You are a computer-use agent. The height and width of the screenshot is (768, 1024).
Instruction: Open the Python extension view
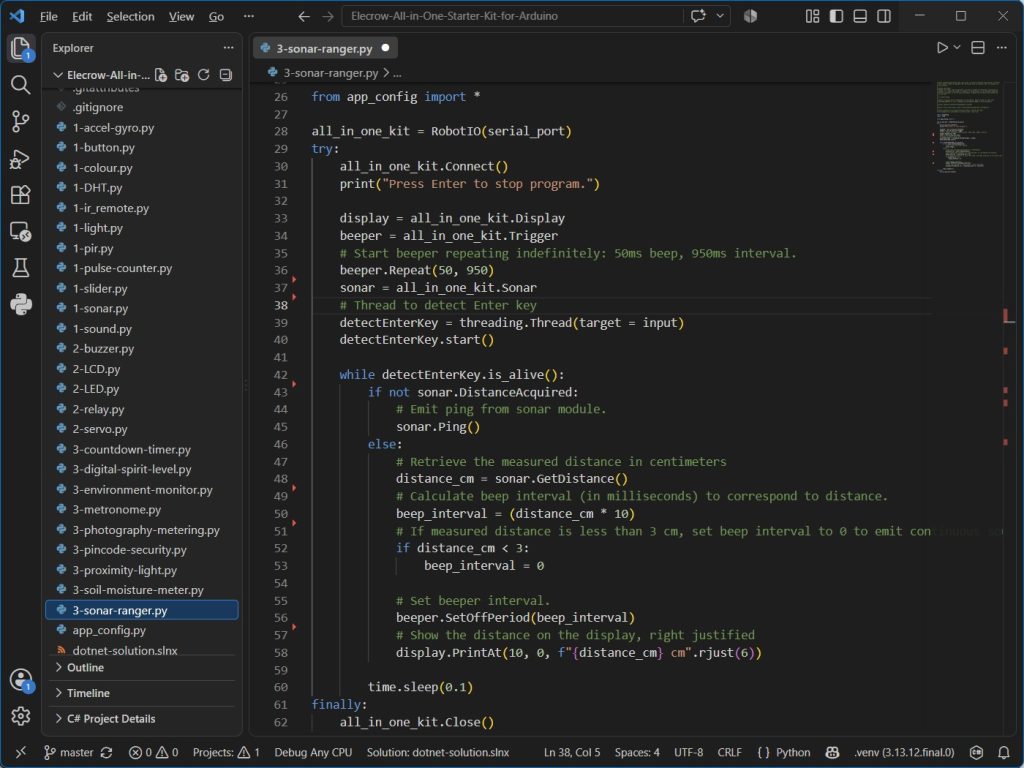(20, 304)
